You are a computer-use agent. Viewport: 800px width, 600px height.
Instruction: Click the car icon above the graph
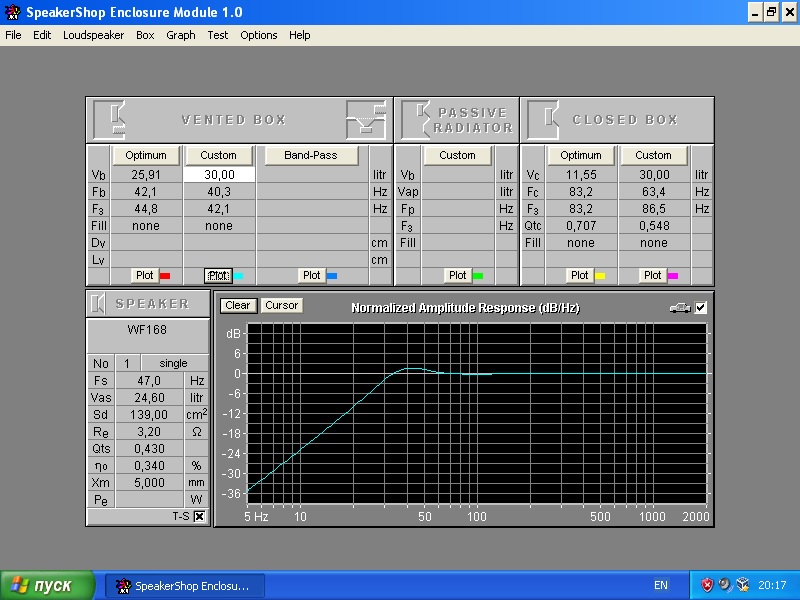[680, 307]
